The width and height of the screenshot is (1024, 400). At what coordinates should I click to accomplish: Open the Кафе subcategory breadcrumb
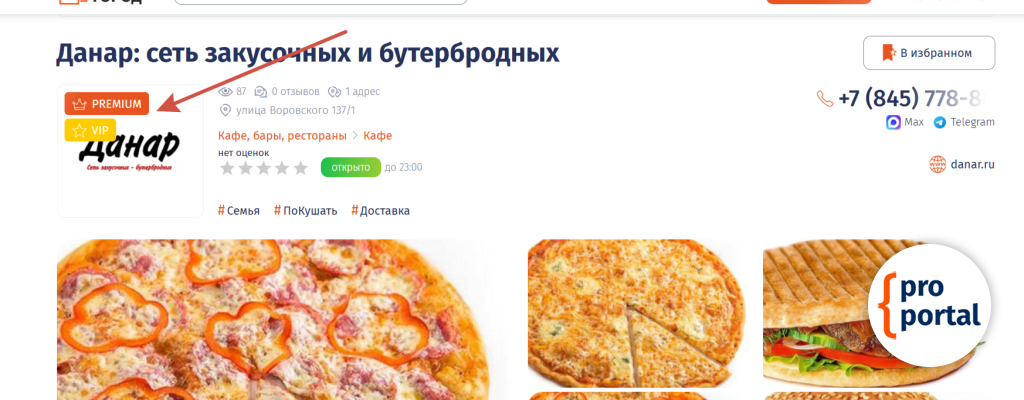pos(377,136)
